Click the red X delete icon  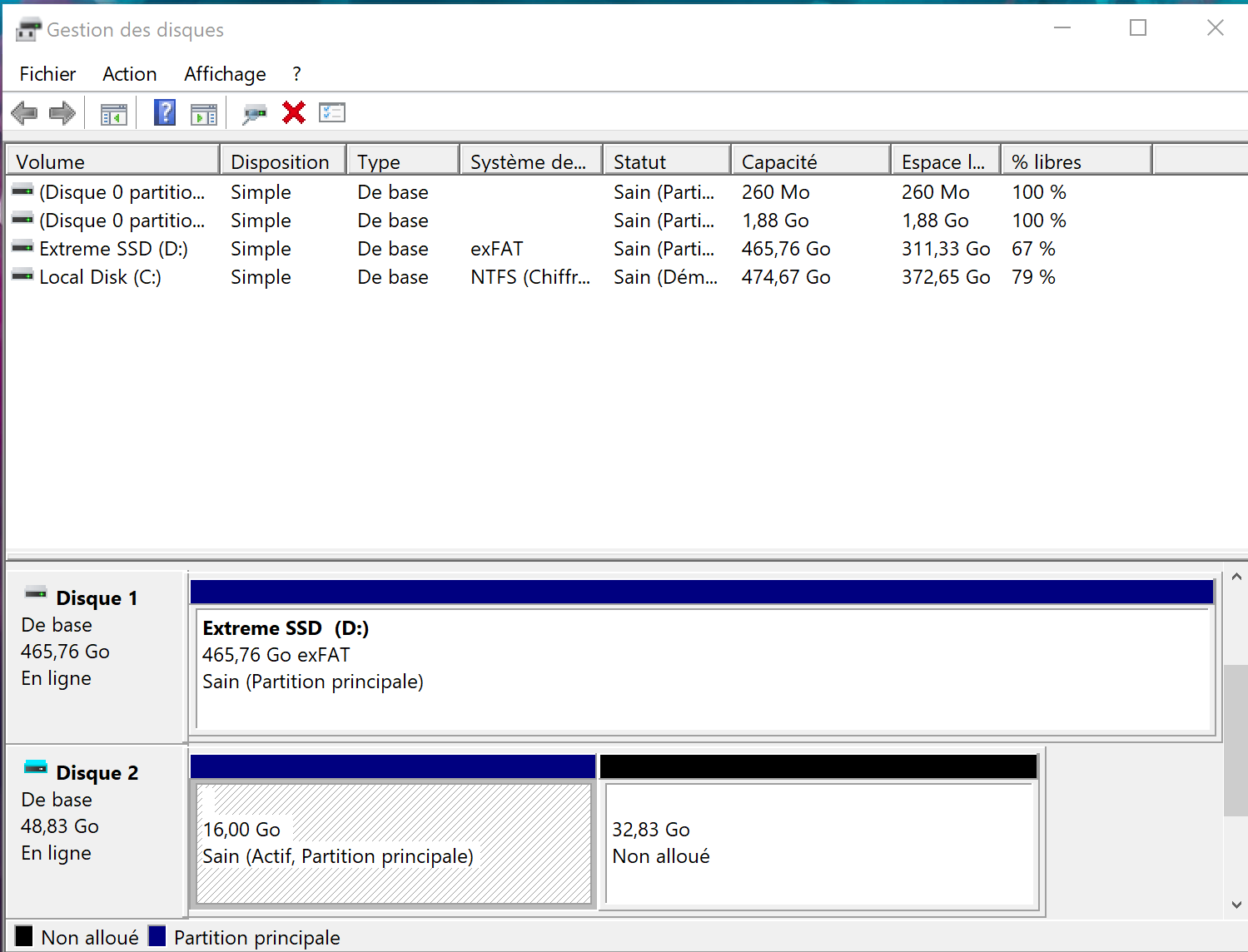point(294,112)
